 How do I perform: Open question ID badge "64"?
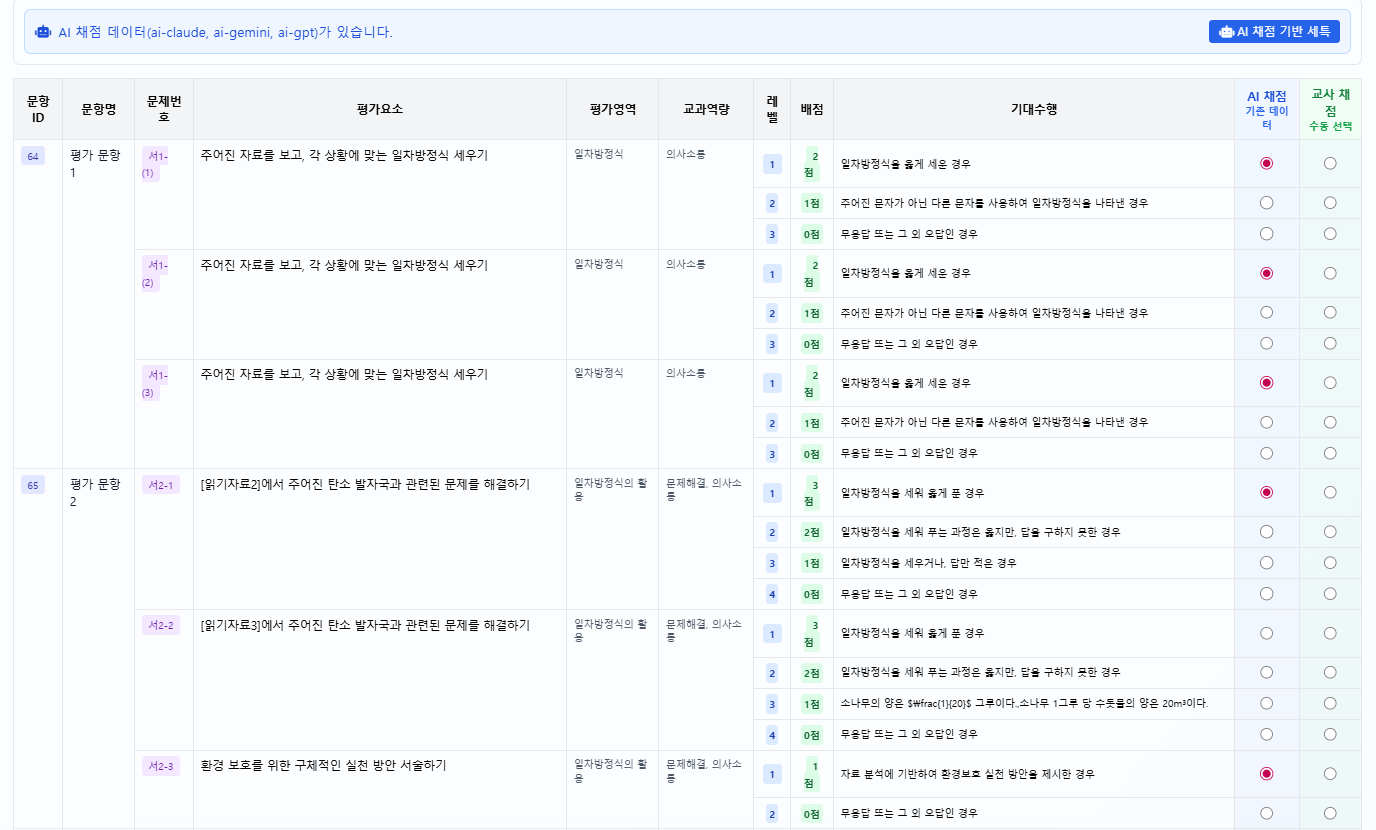pyautogui.click(x=33, y=155)
